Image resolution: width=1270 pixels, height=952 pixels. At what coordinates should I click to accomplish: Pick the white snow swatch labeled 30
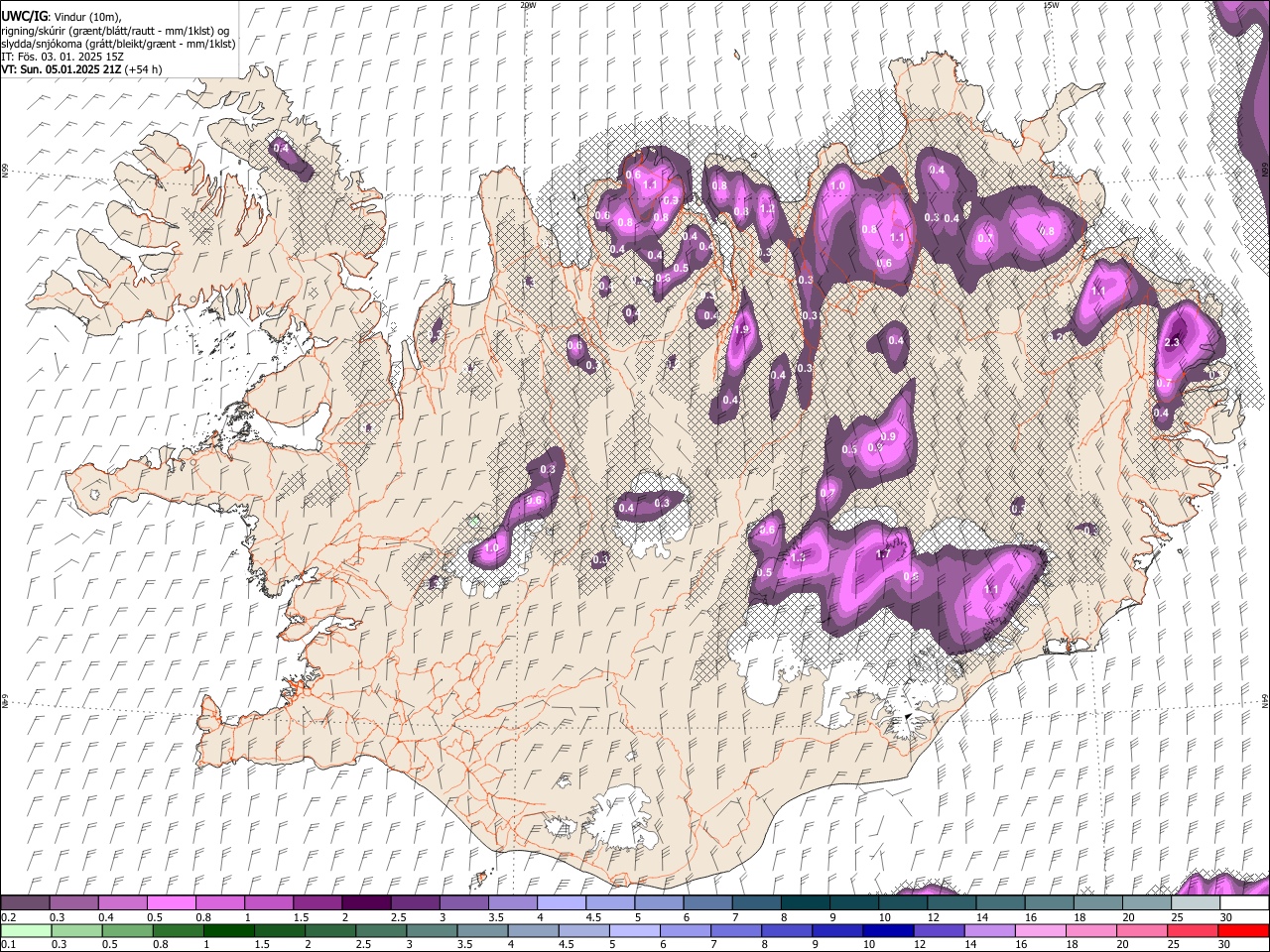point(1244,903)
